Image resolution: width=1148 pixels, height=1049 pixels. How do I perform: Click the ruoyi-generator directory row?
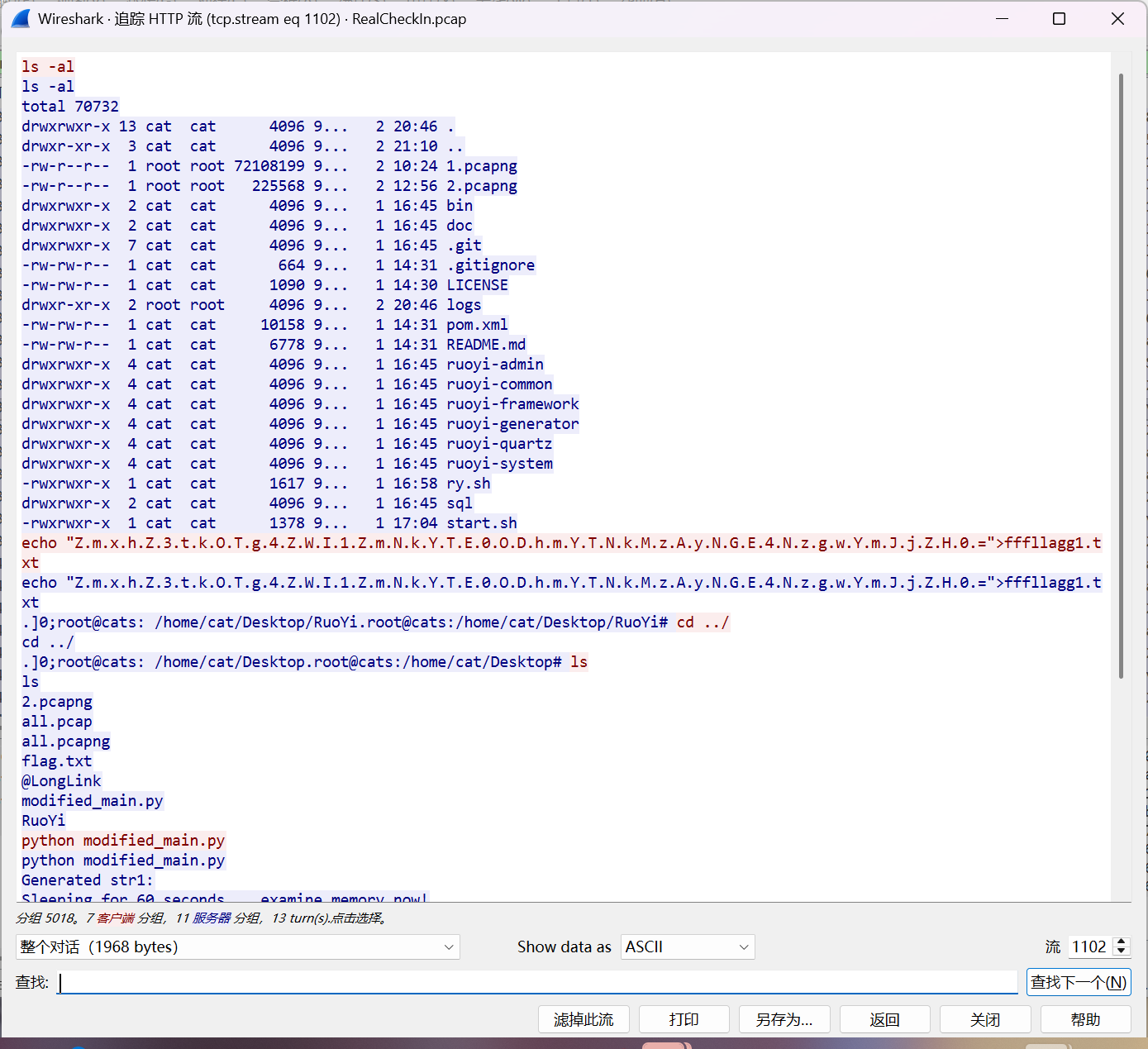pos(301,423)
